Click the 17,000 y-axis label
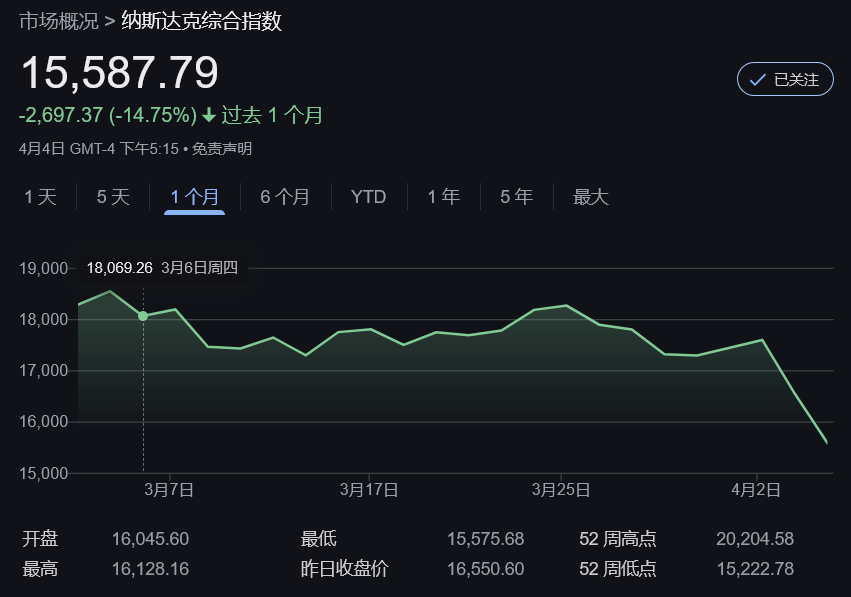Image resolution: width=851 pixels, height=597 pixels. pyautogui.click(x=43, y=371)
